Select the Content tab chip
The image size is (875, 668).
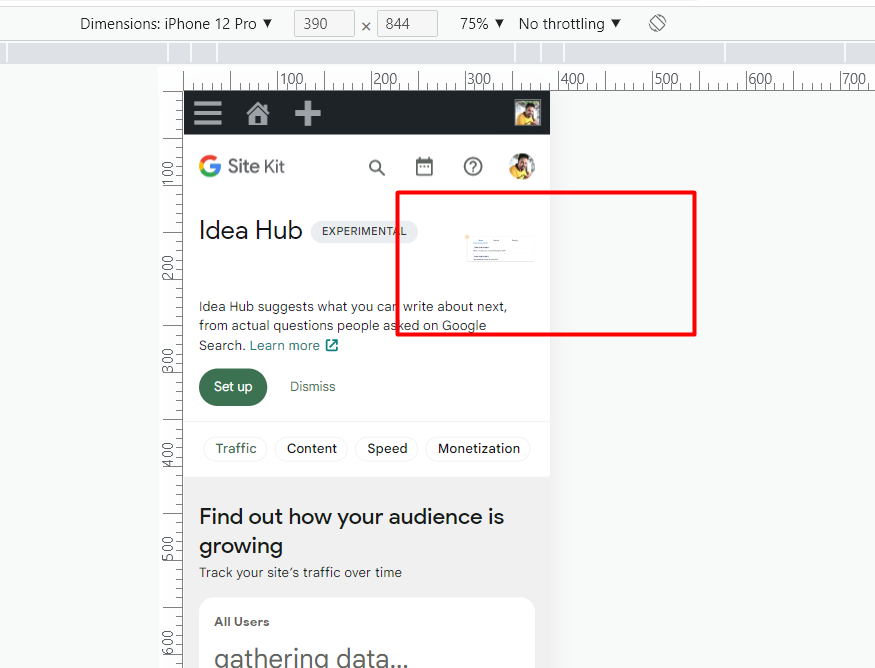coord(311,449)
